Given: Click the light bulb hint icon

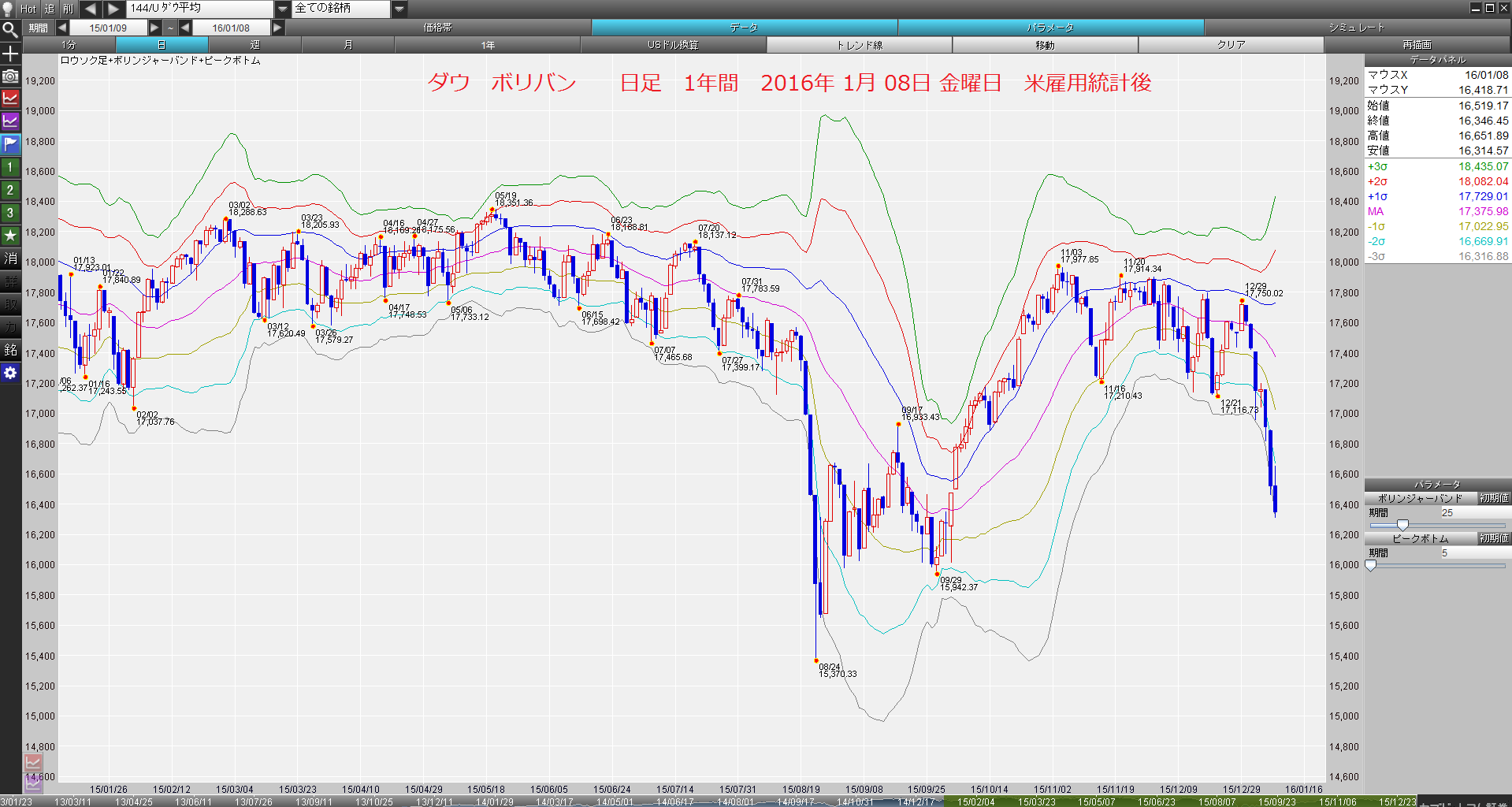Looking at the screenshot, I should tap(8, 9).
